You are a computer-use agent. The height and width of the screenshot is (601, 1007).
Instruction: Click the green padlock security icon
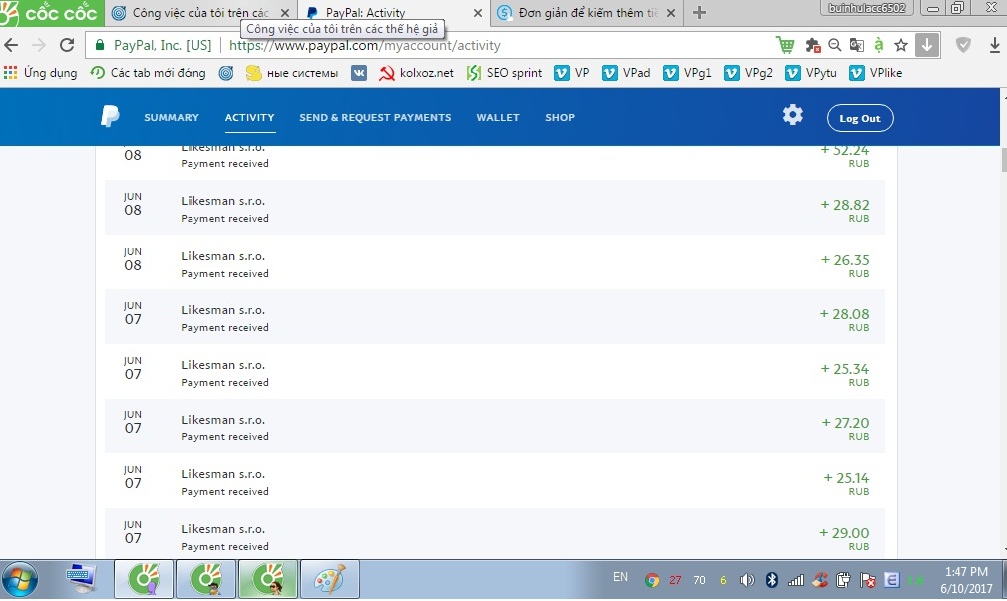[x=100, y=46]
